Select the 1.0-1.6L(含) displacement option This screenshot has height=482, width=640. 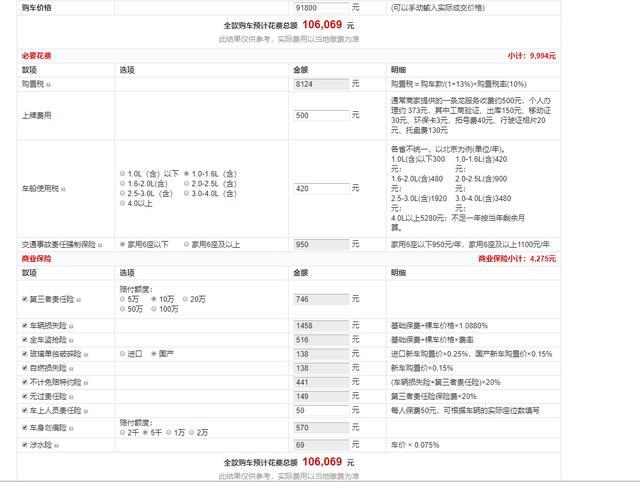coord(187,173)
